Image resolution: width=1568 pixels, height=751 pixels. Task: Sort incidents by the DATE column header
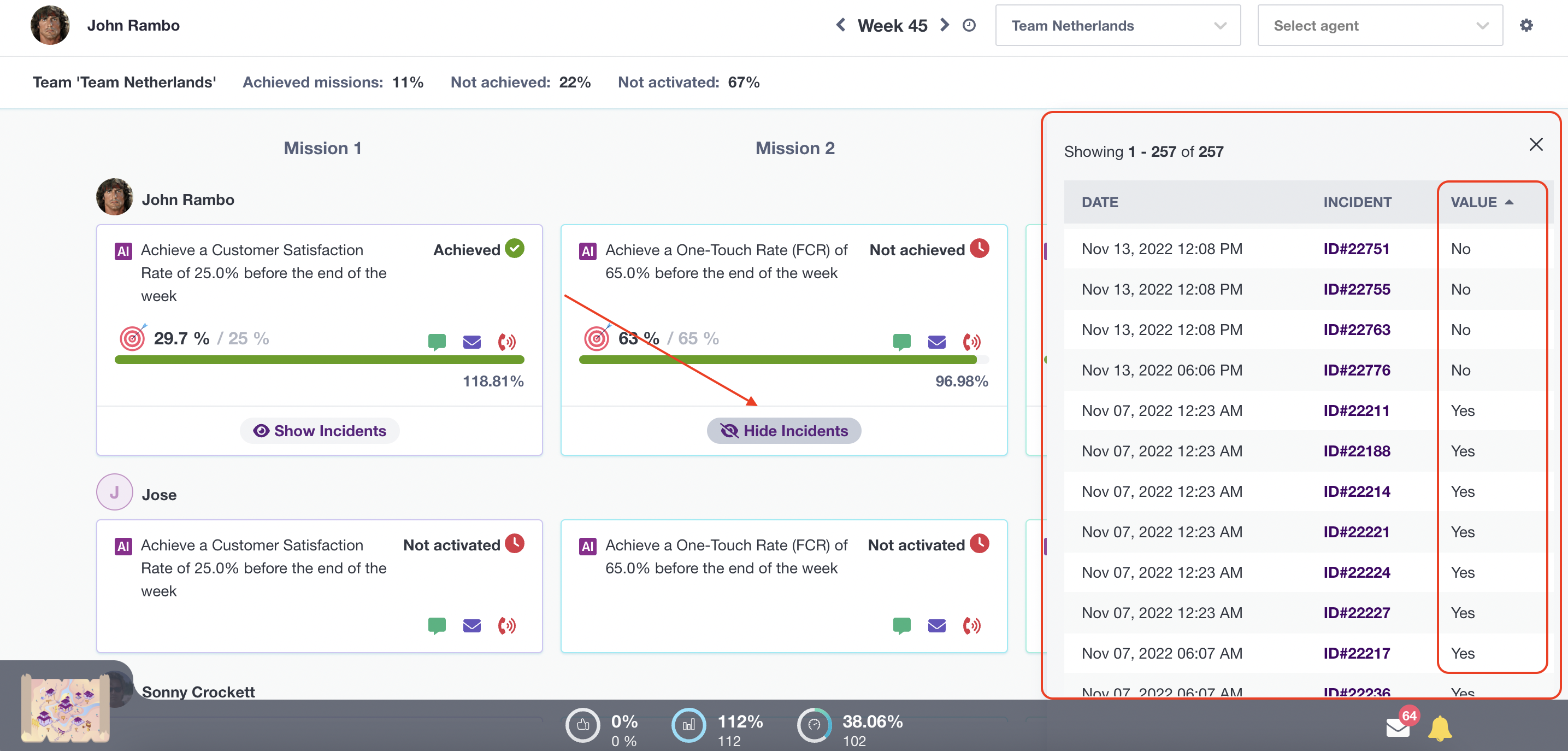(1099, 202)
